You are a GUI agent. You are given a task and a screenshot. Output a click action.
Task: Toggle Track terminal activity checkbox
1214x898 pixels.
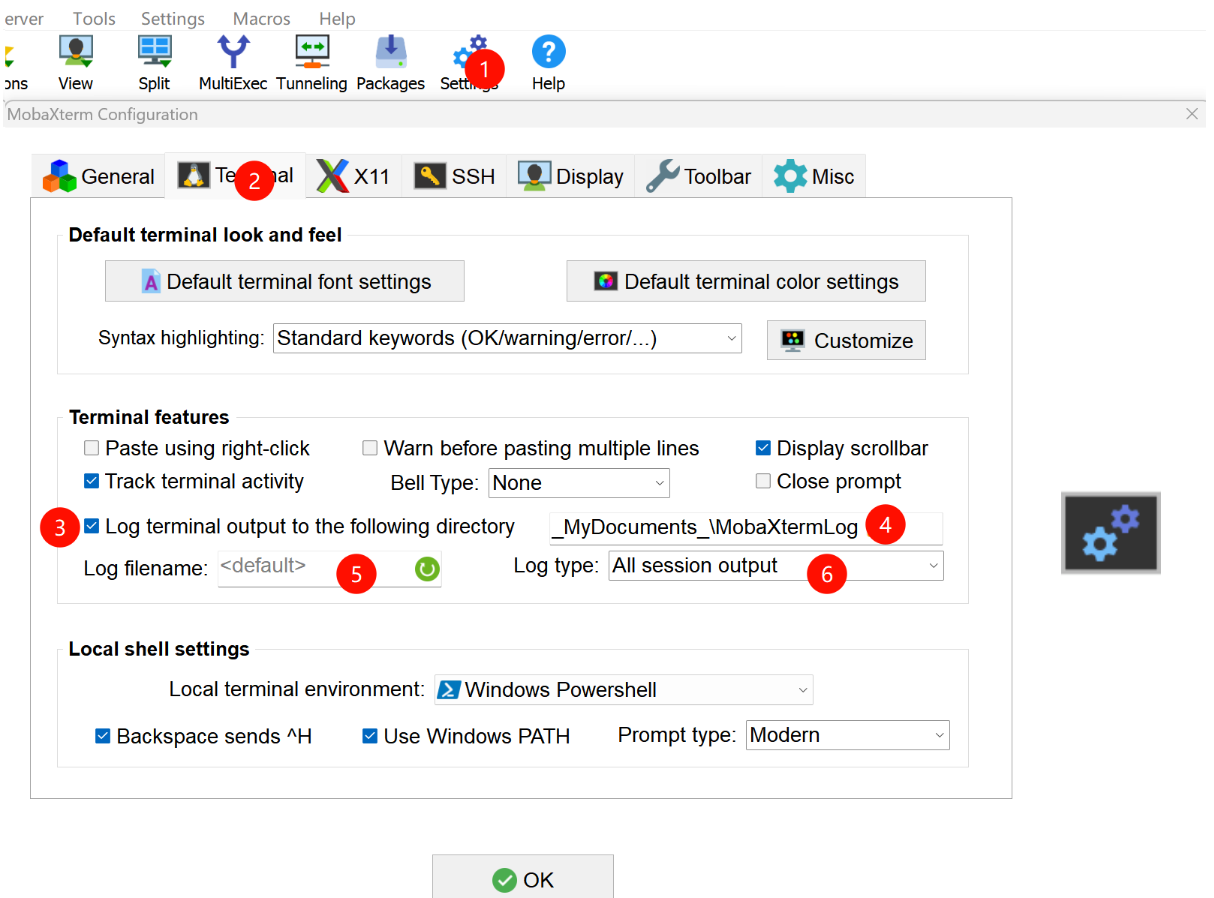point(92,481)
